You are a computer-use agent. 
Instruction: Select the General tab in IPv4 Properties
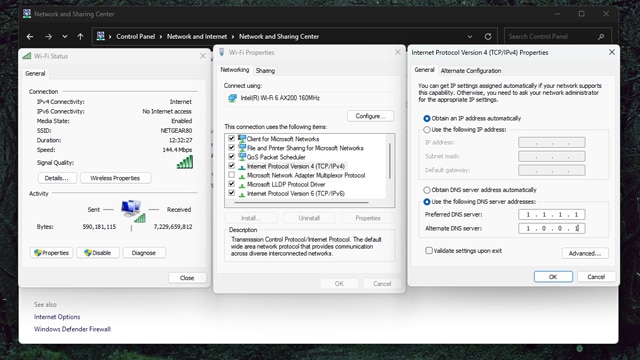[x=424, y=70]
